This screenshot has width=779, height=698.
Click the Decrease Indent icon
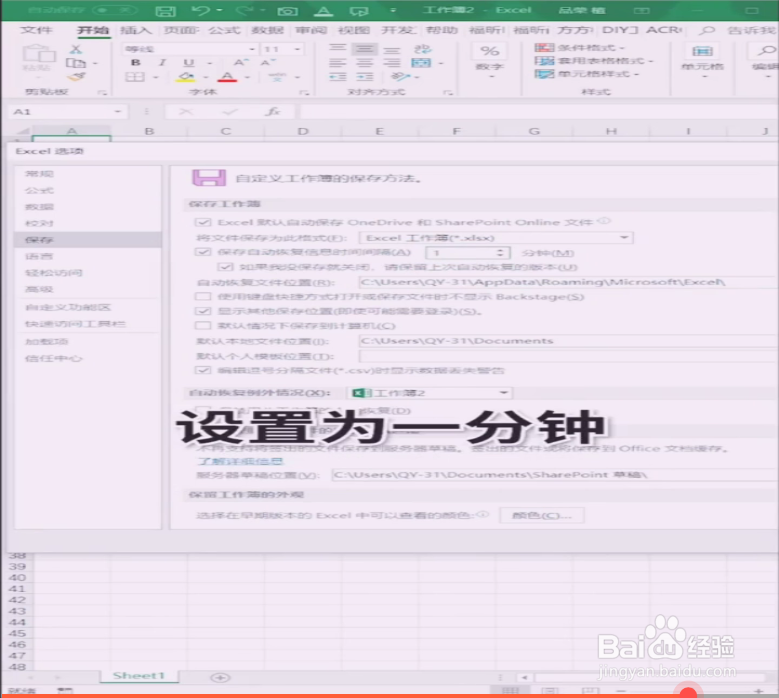click(338, 77)
